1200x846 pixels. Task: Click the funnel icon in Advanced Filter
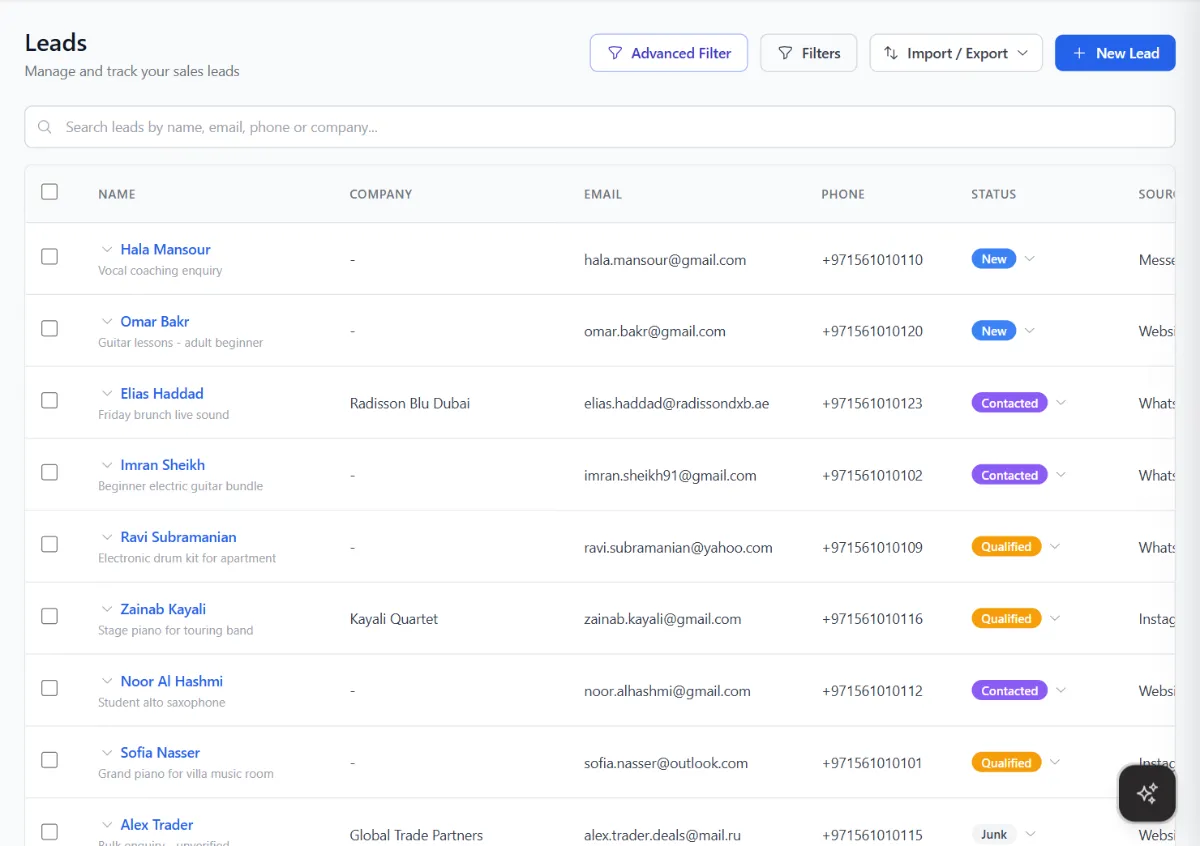(616, 53)
